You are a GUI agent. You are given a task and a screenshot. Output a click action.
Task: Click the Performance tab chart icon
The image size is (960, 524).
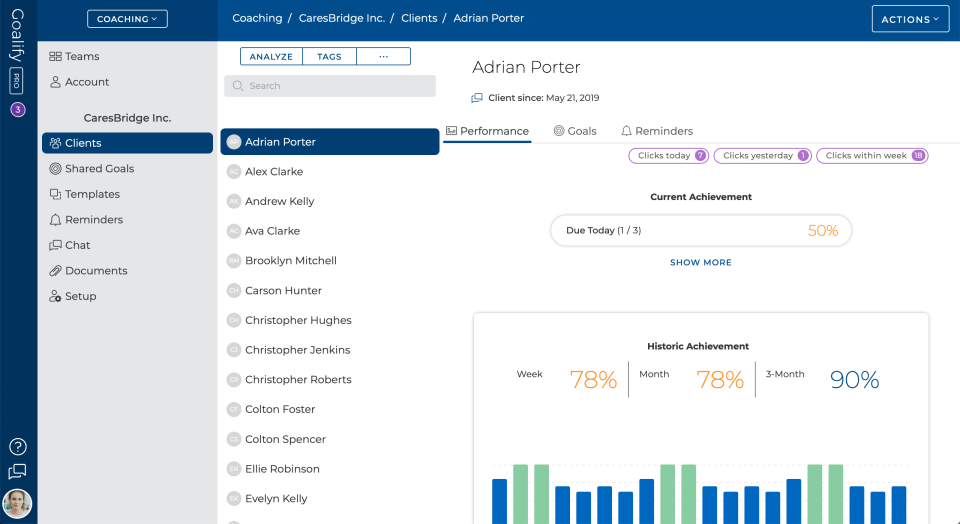point(452,131)
